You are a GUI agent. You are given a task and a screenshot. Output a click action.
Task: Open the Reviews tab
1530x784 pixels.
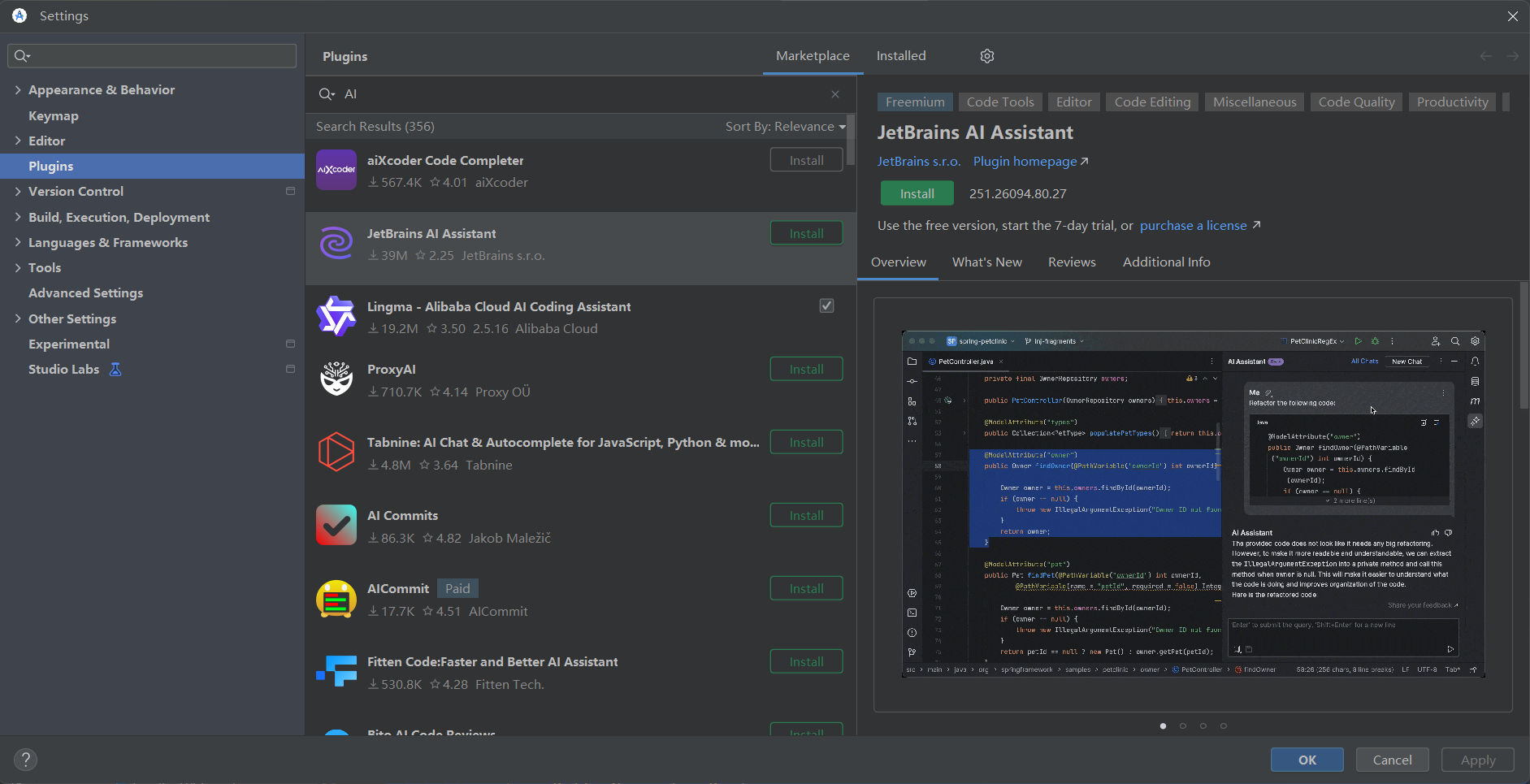[x=1072, y=262]
